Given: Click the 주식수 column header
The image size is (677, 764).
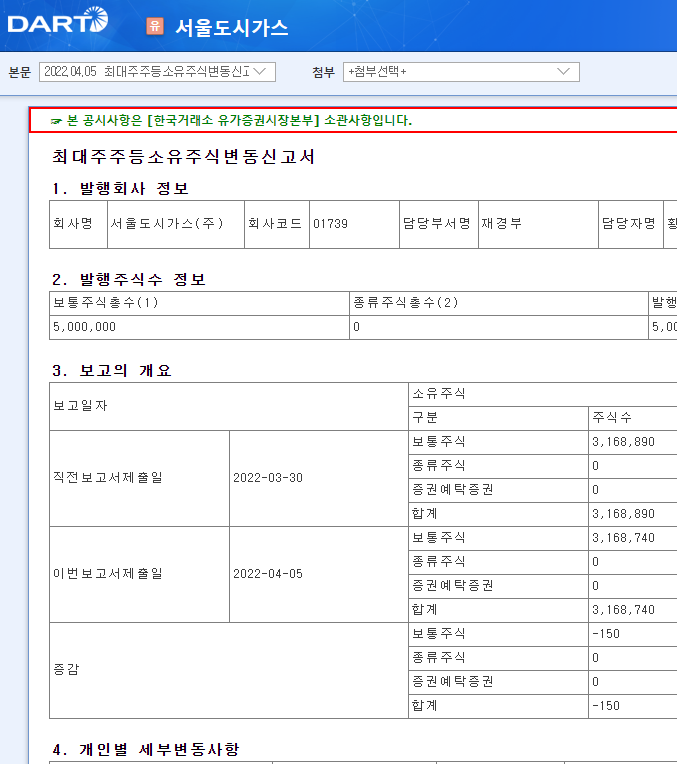Looking at the screenshot, I should [633, 418].
